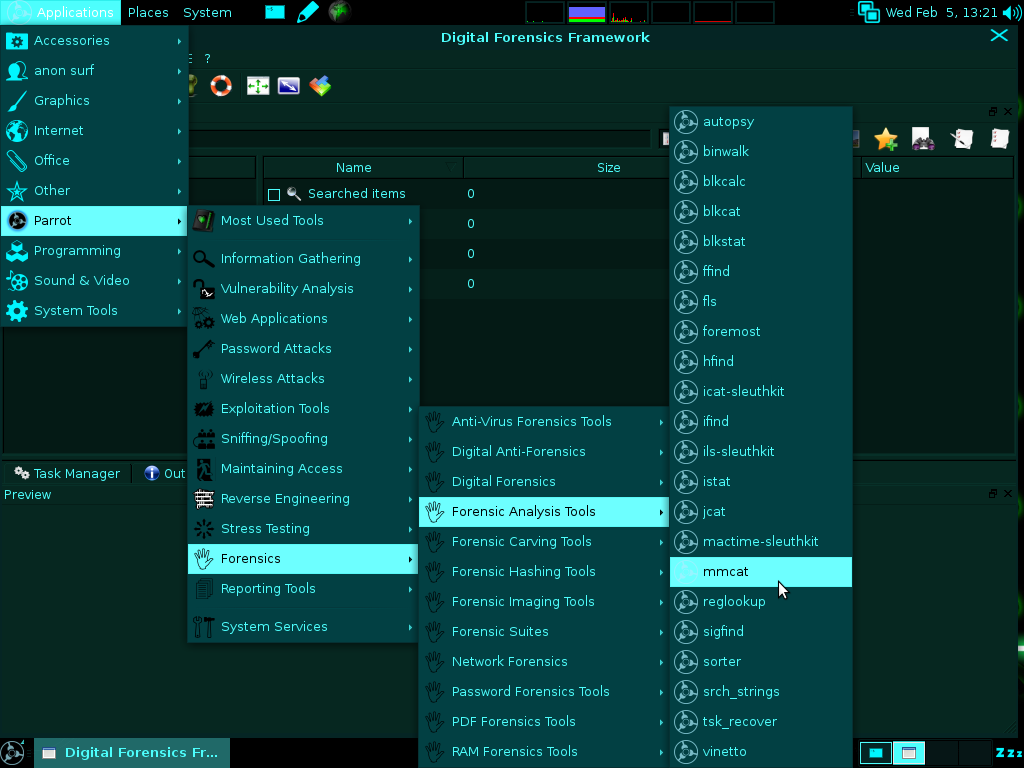This screenshot has height=768, width=1024.
Task: Open the Places menu
Action: click(x=148, y=12)
